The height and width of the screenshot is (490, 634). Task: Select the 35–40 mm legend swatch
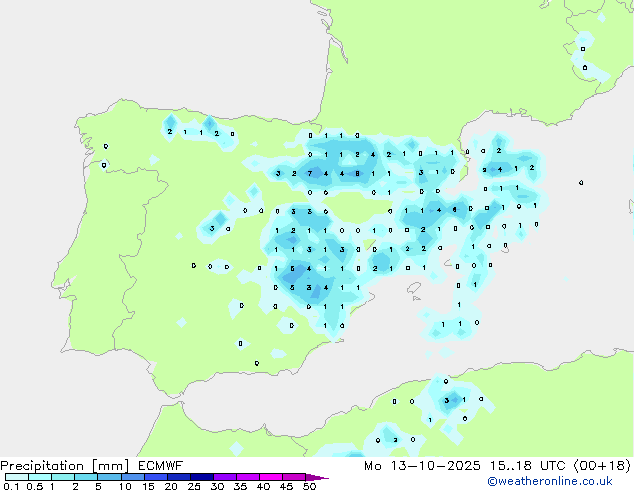[247, 477]
